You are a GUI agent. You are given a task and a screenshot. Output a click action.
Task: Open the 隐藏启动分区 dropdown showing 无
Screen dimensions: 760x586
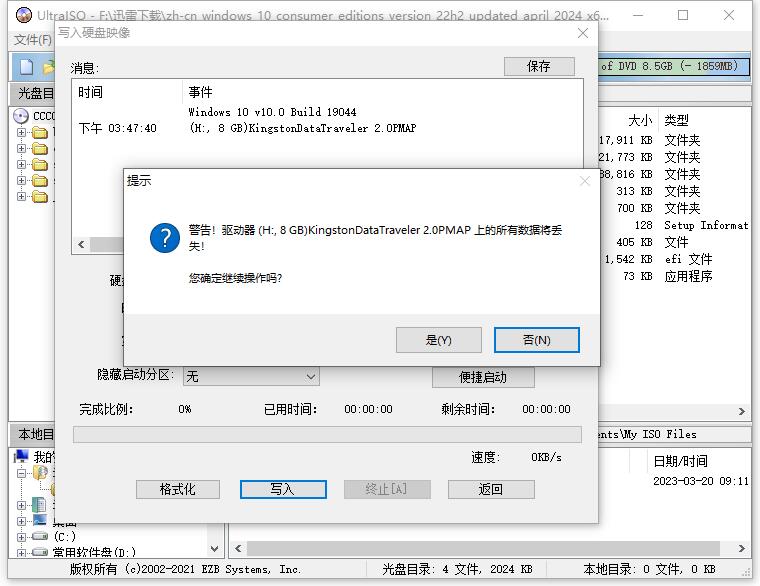[x=251, y=376]
